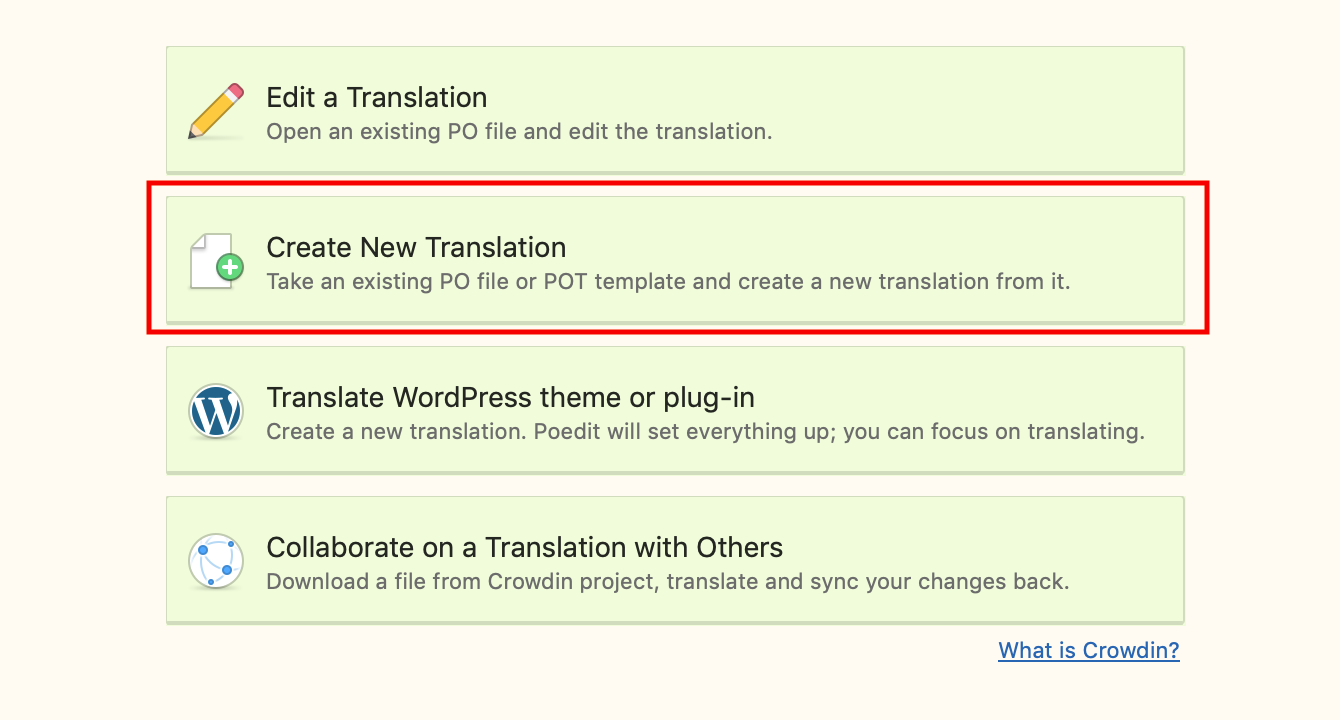Click the new document plus icon

pyautogui.click(x=216, y=261)
